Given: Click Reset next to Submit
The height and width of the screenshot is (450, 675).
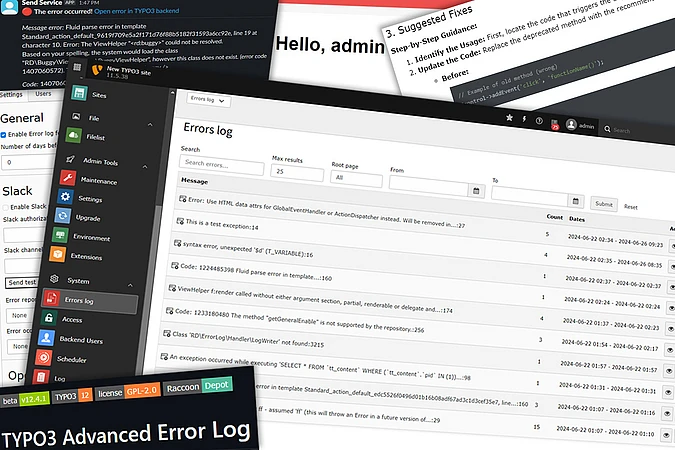Looking at the screenshot, I should 631,206.
